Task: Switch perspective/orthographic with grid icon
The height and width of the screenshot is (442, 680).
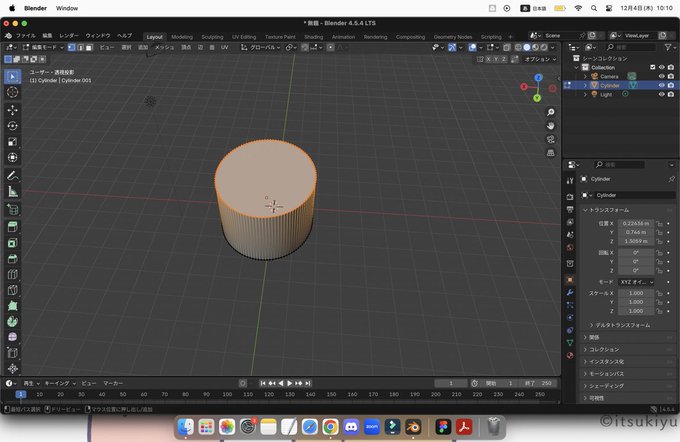Action: tap(551, 153)
